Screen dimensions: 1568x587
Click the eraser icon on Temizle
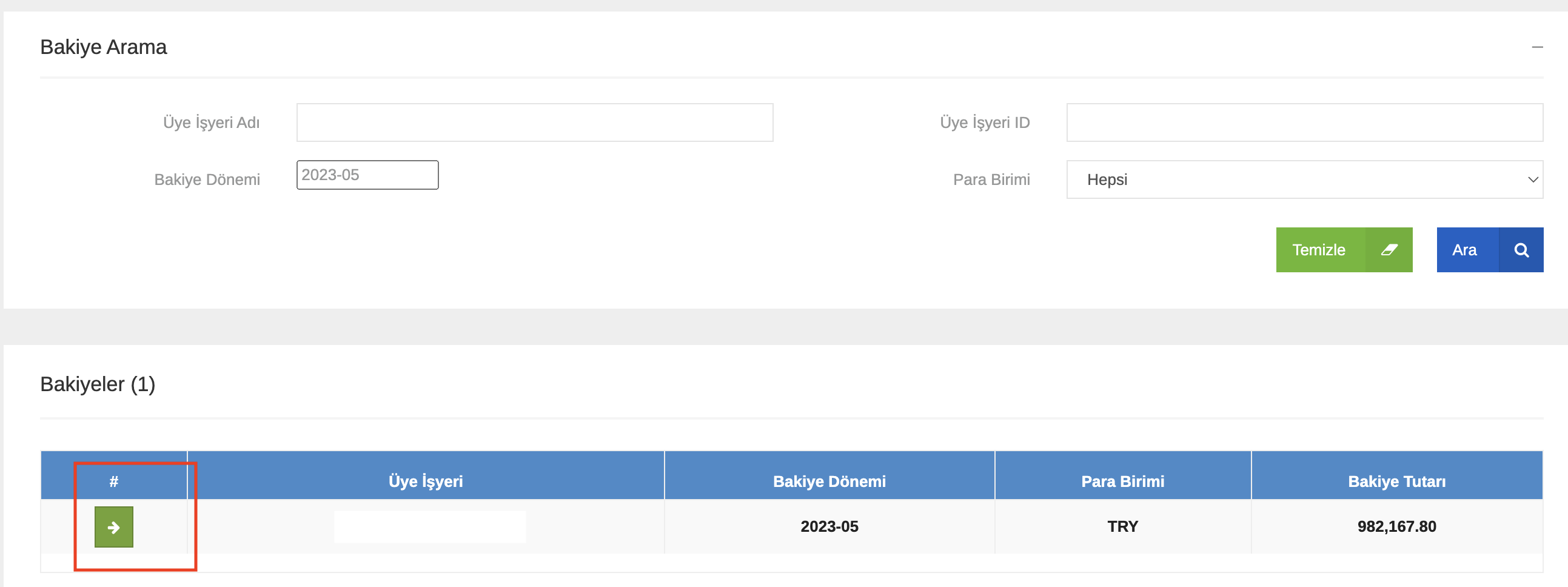point(1389,250)
